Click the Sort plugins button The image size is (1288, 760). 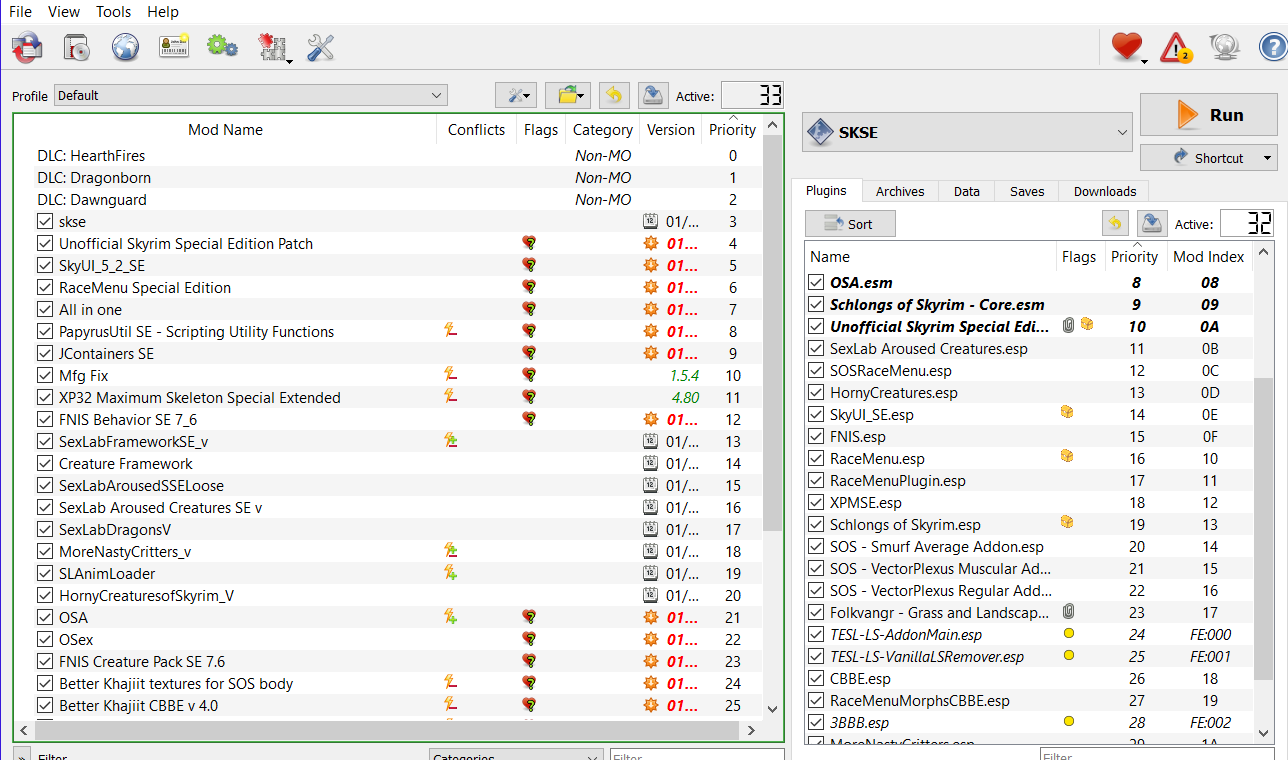850,224
